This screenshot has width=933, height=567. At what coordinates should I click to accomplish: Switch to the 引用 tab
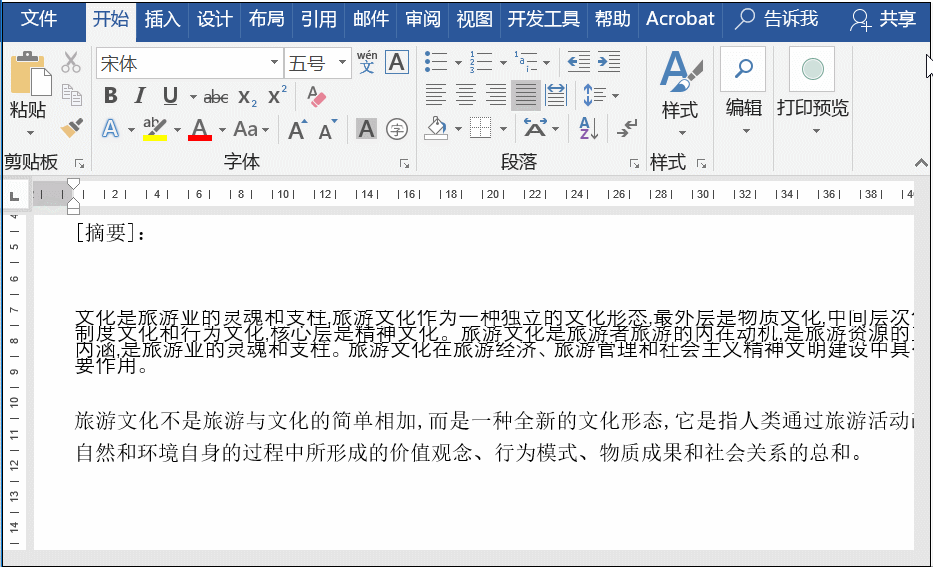click(x=319, y=20)
